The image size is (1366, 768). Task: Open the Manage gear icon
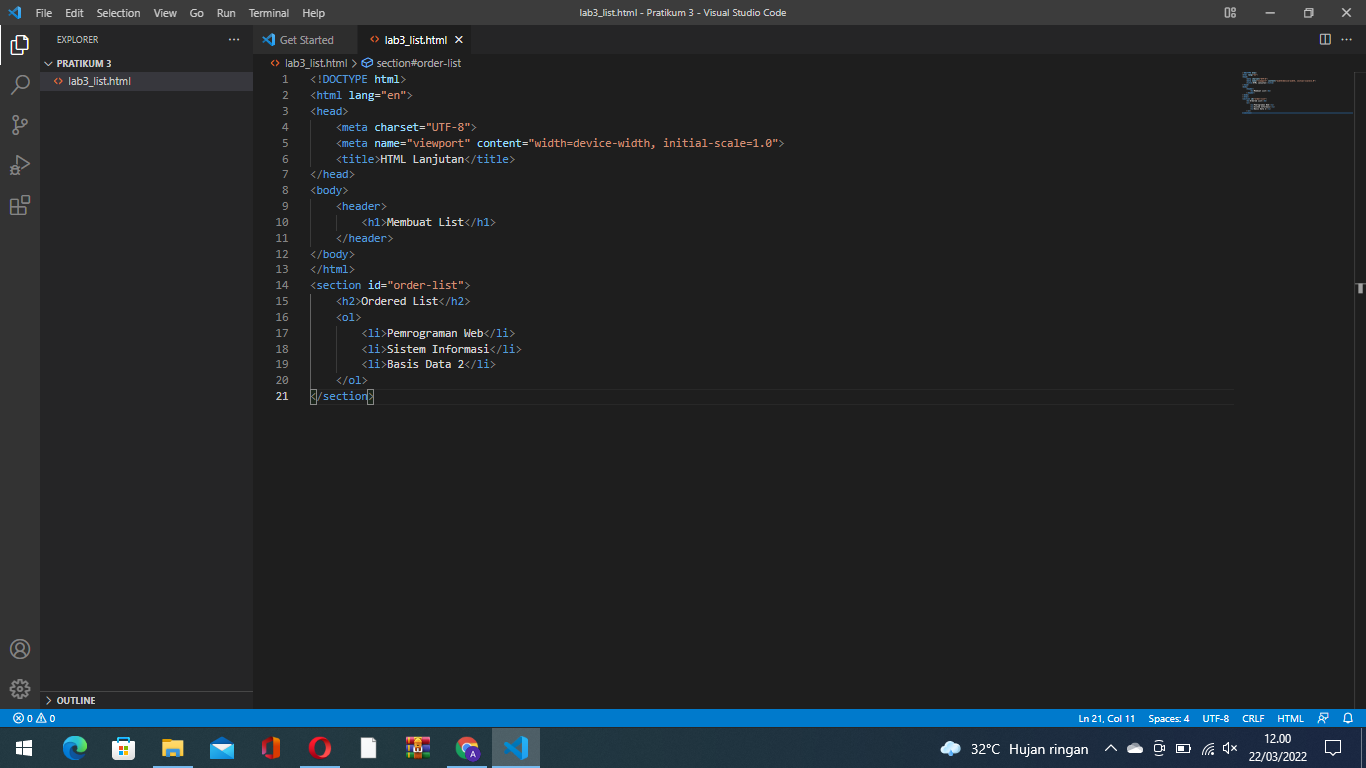pos(20,689)
